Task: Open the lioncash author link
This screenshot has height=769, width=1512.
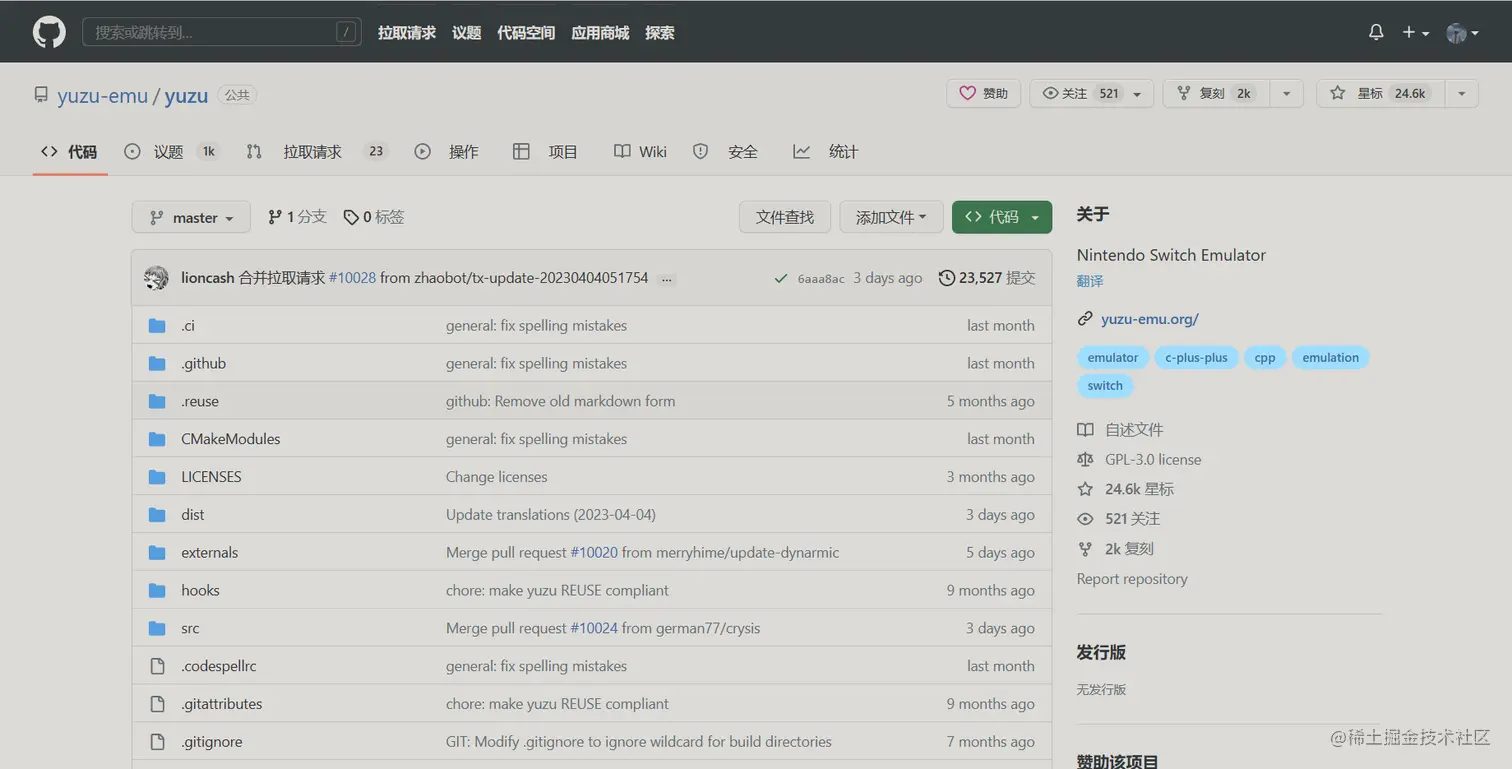Action: (207, 278)
